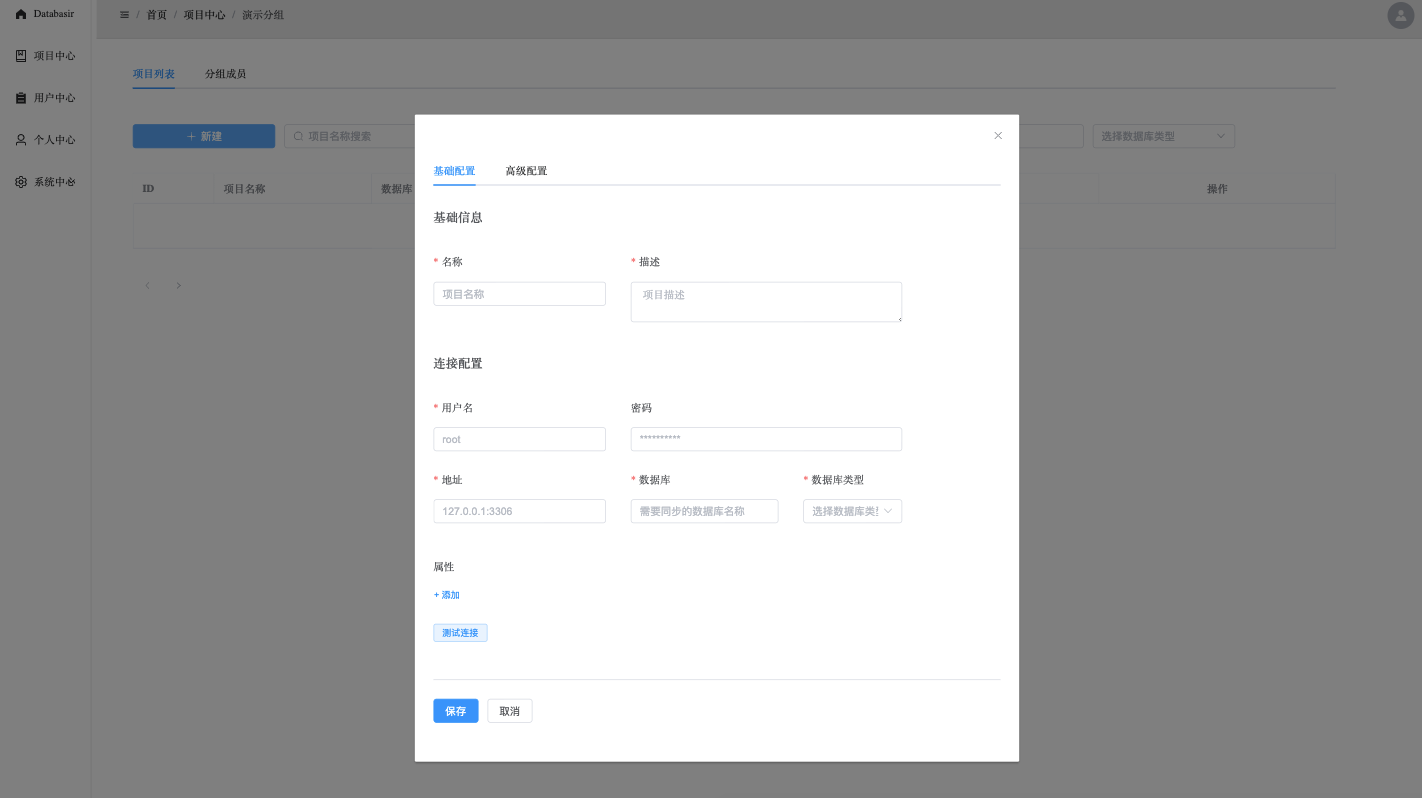Open 选择数据库类型 filter dropdown
Image resolution: width=1422 pixels, height=798 pixels.
[1164, 136]
